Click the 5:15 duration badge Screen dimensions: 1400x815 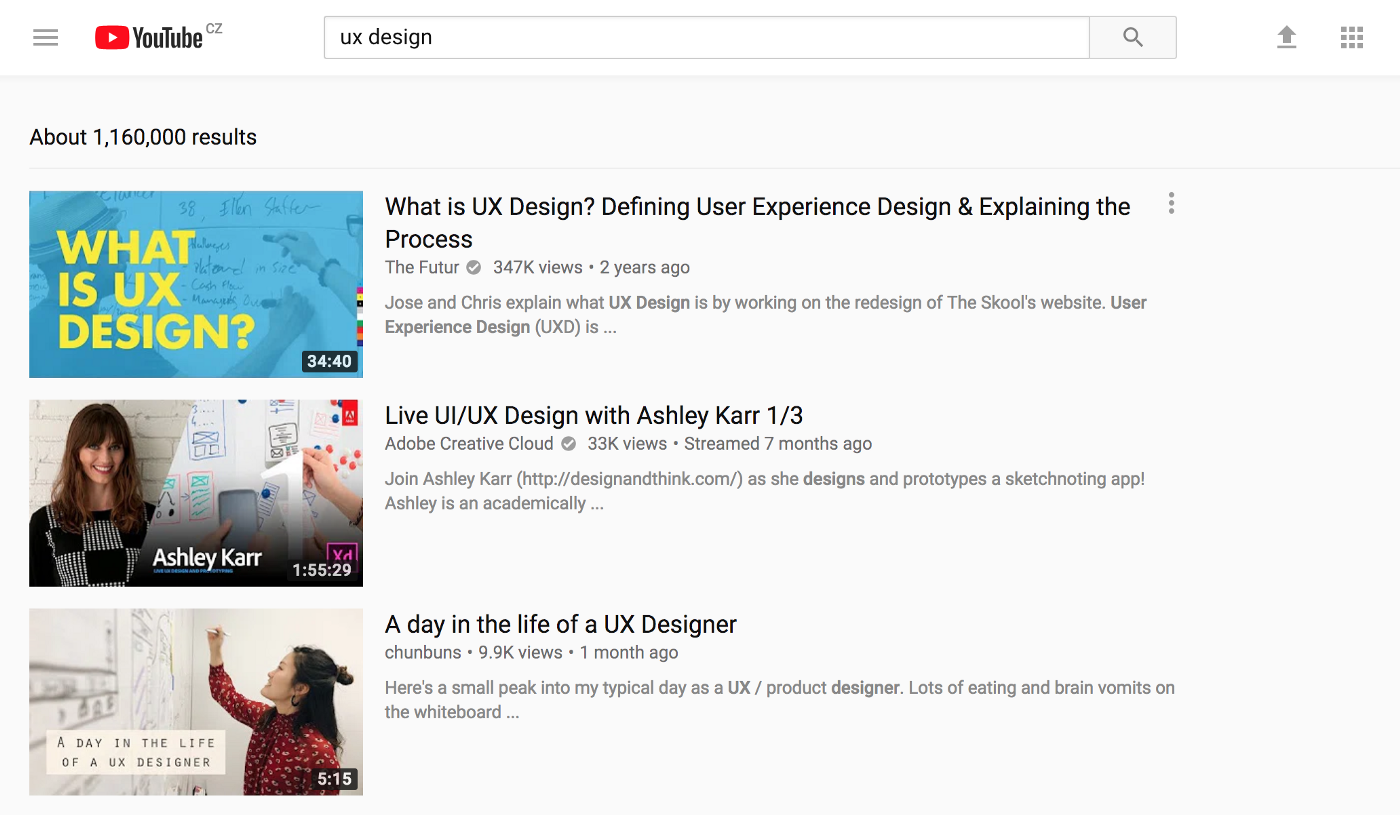(335, 779)
